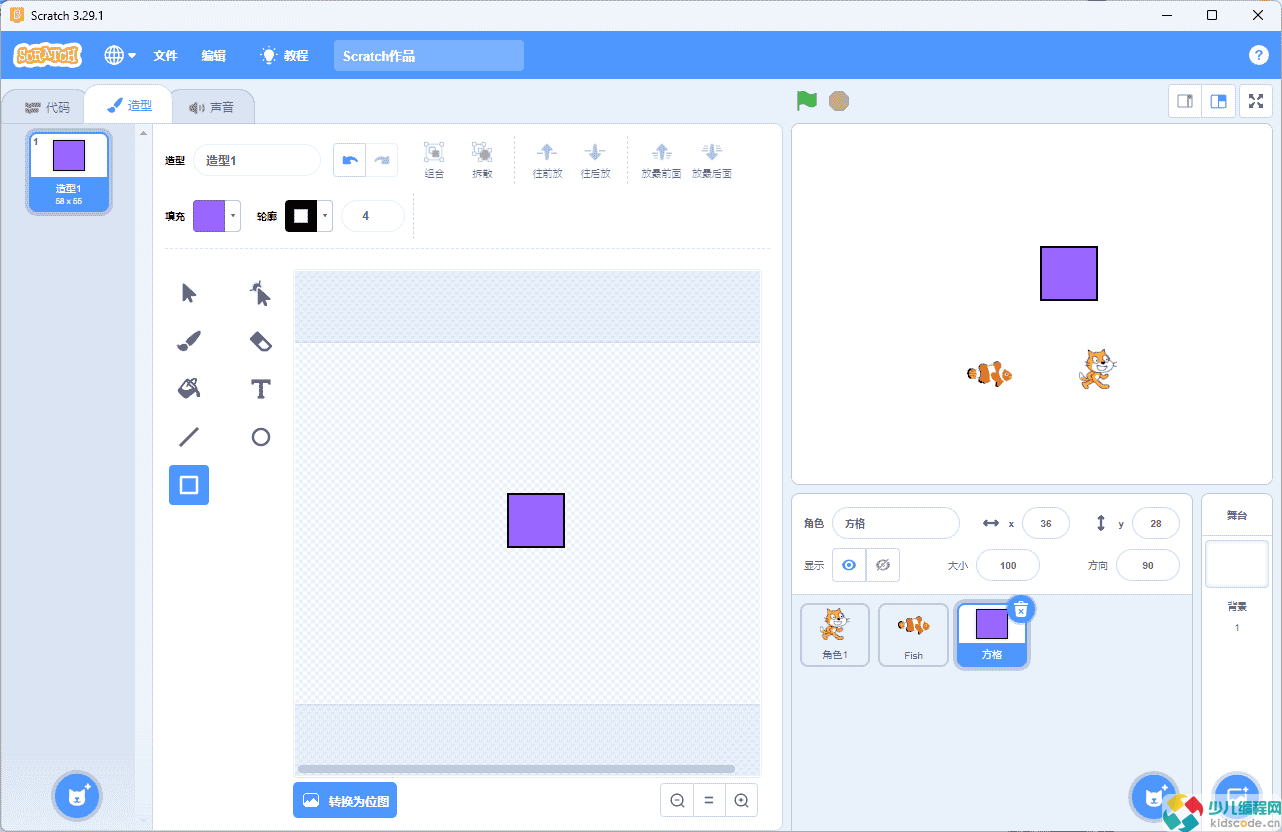Hide the sprite with crossed-eye icon
Screen dimensions: 1282x832
pyautogui.click(x=882, y=565)
